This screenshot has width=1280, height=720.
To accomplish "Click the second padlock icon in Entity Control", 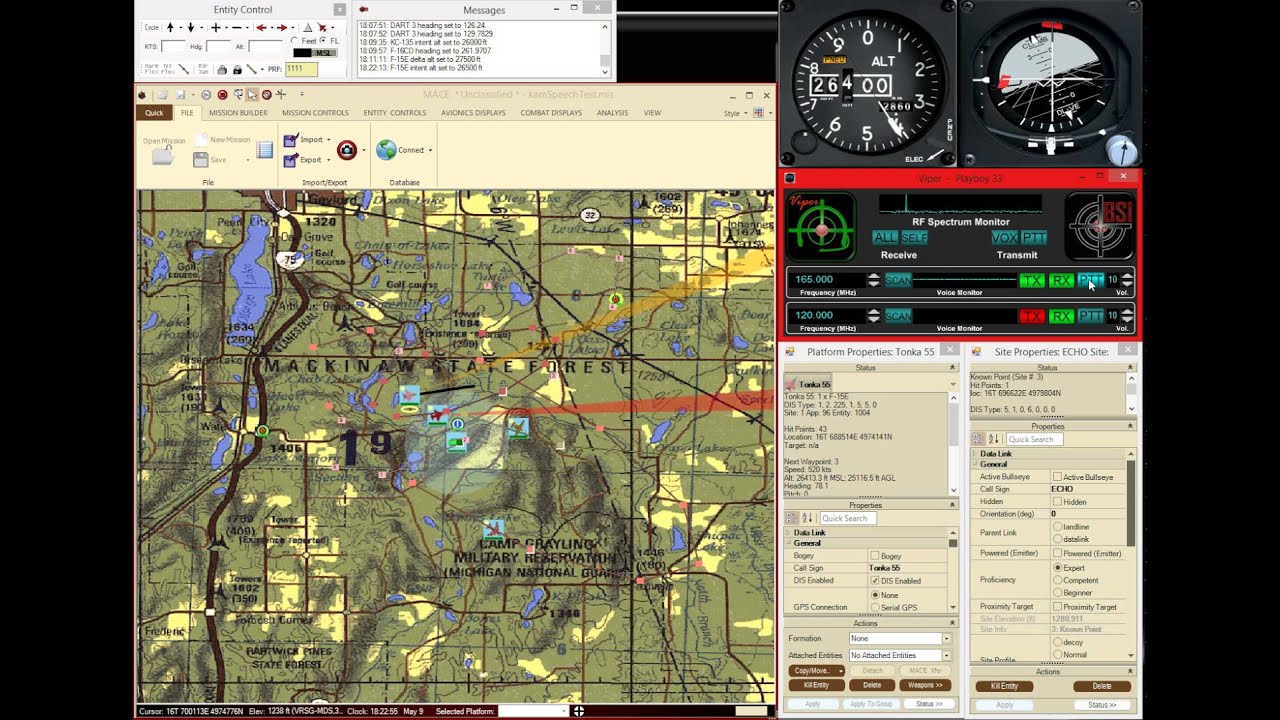I will pos(238,70).
